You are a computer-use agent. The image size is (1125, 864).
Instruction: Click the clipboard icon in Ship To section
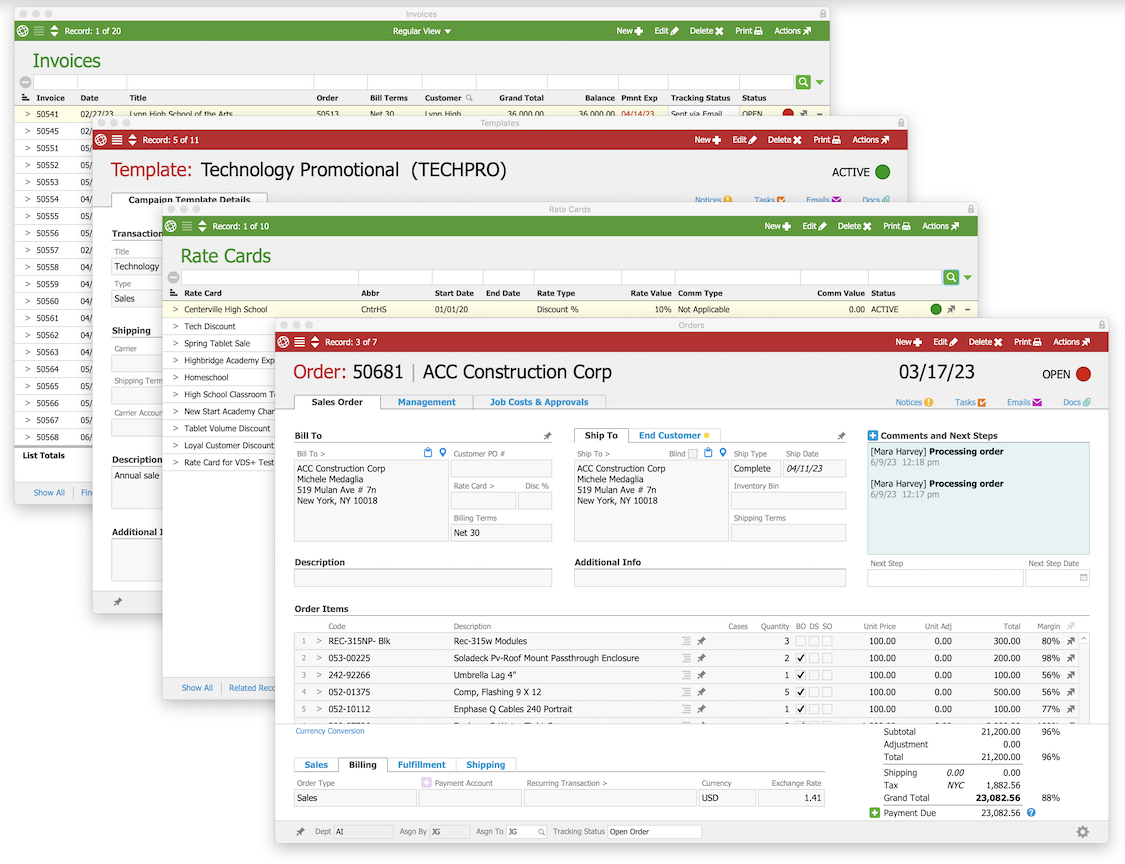[708, 453]
